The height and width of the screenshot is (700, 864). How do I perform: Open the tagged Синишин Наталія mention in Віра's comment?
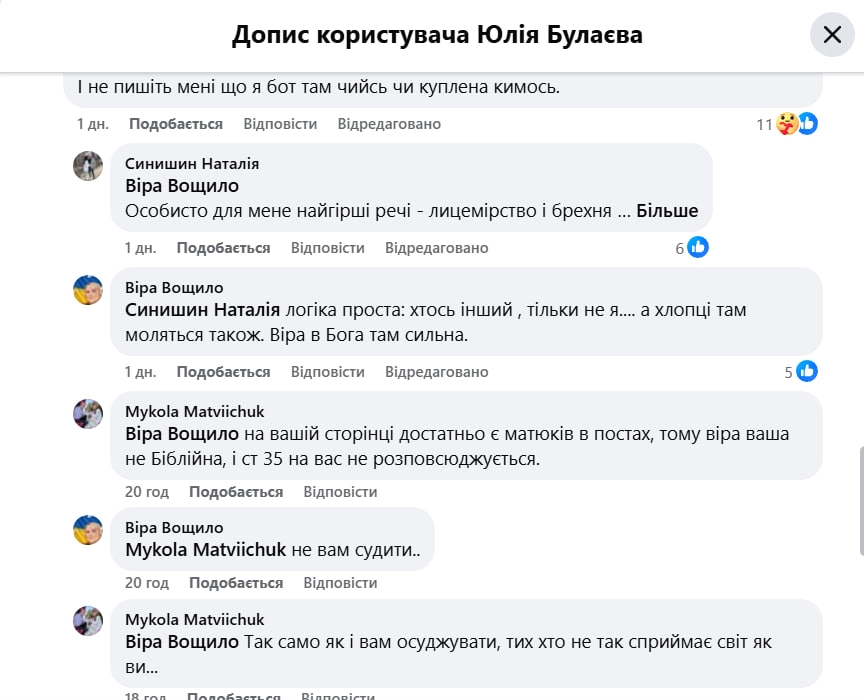point(203,310)
